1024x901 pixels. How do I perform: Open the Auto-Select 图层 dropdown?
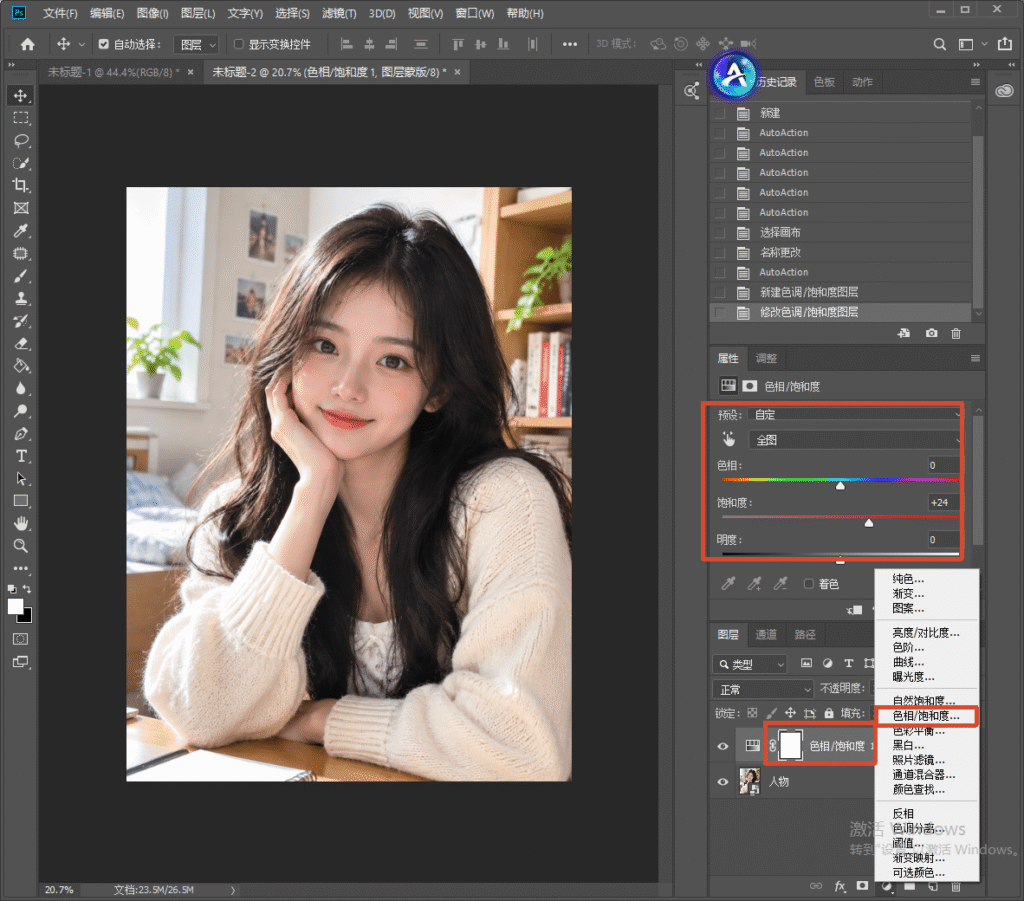[x=197, y=44]
